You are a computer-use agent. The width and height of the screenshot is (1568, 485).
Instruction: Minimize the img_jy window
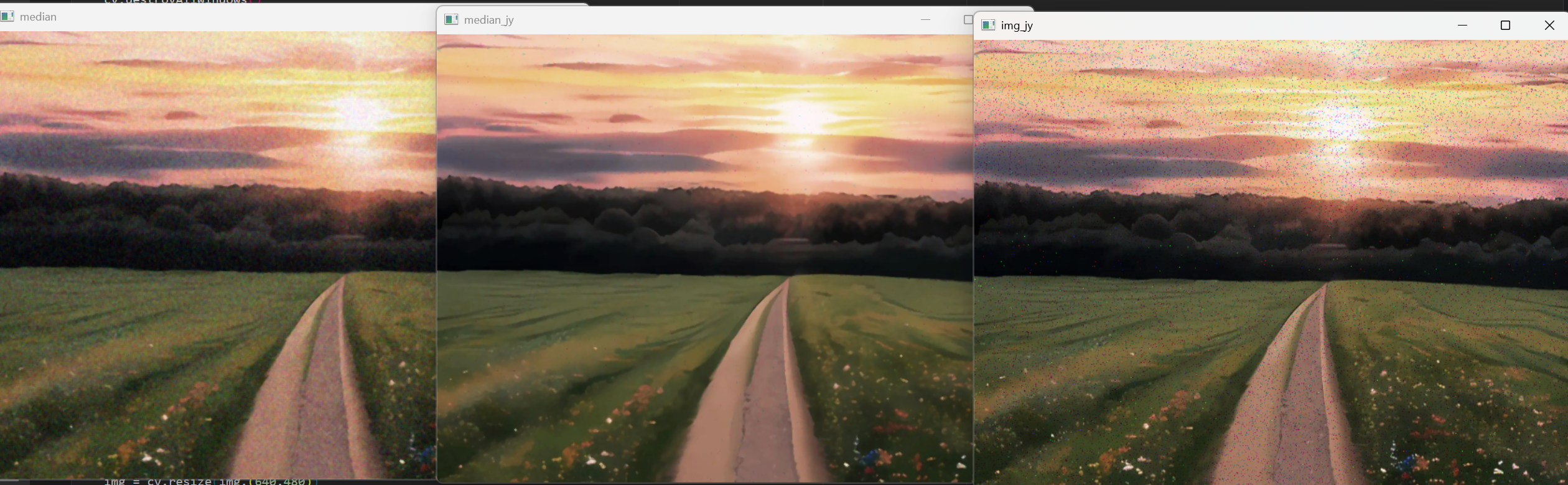tap(1463, 26)
